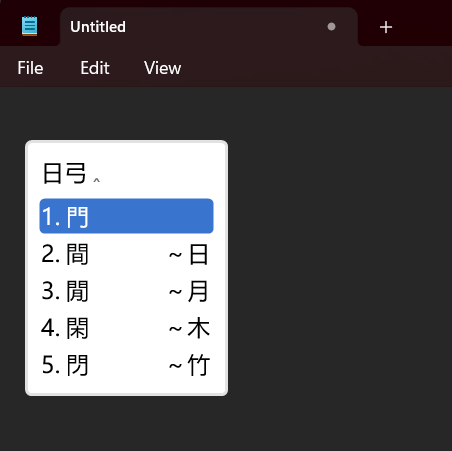Pick candidate 3. 閒

pyautogui.click(x=126, y=291)
